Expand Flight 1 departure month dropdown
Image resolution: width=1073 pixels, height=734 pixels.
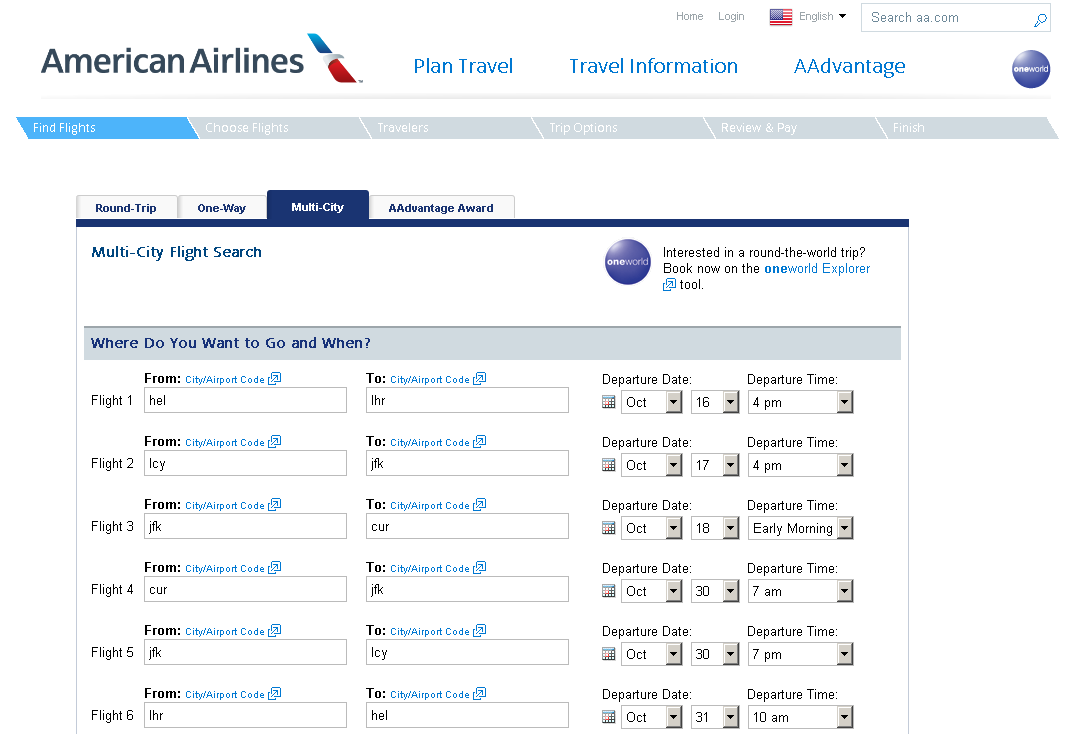pos(673,402)
